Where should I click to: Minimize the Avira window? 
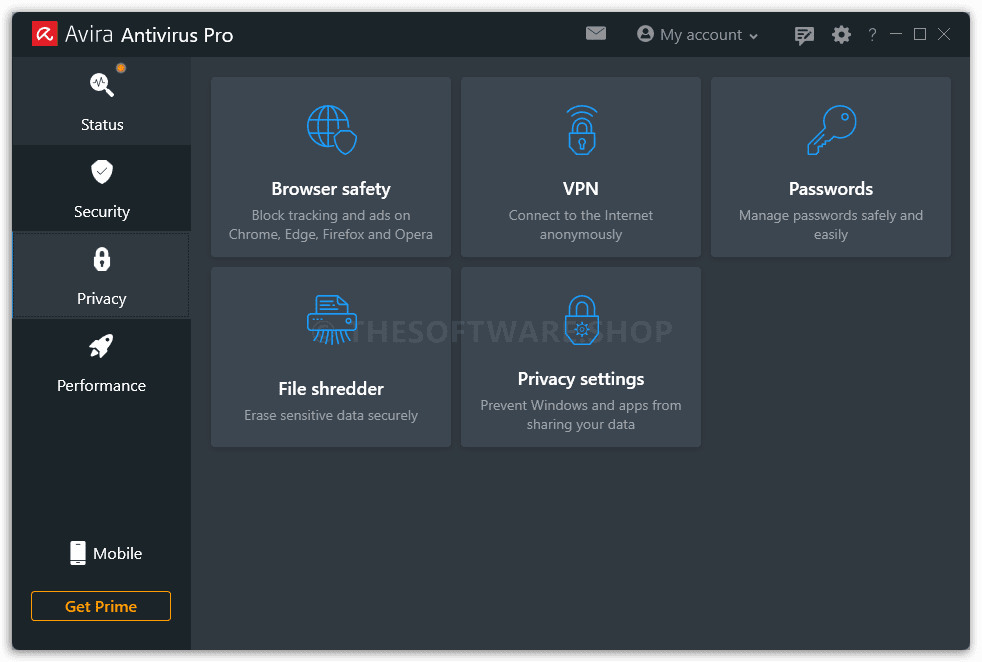pyautogui.click(x=896, y=34)
